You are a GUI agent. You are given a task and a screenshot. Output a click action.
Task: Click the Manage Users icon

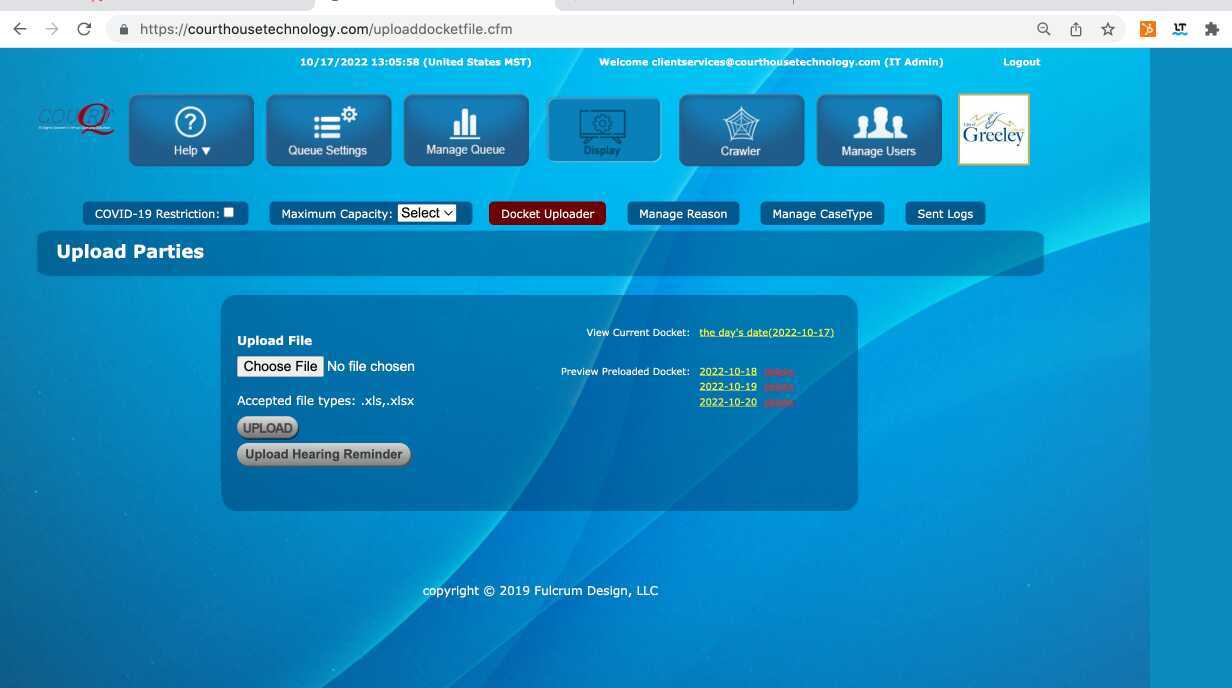coord(878,130)
